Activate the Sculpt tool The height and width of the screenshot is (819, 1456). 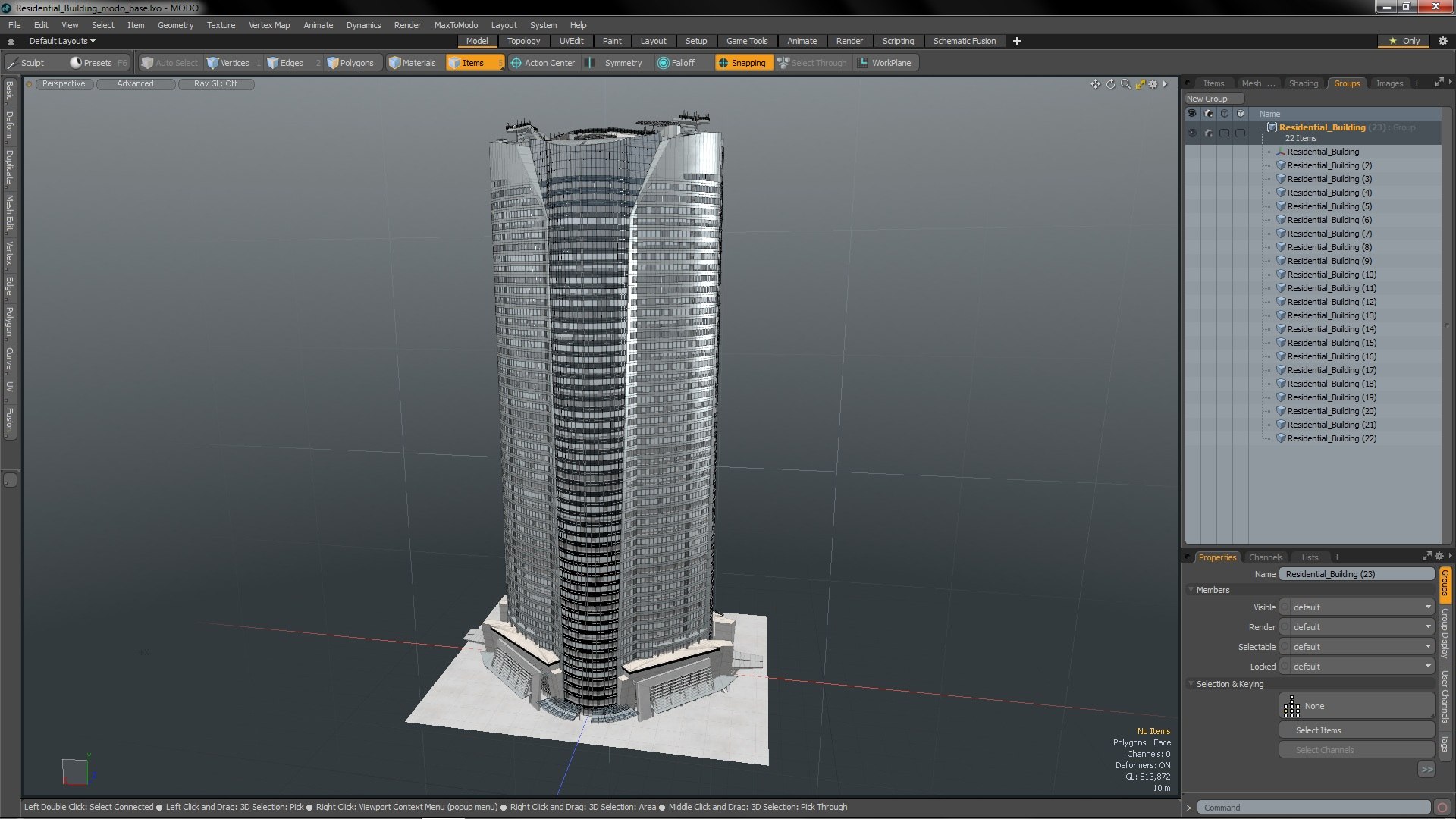coord(27,63)
